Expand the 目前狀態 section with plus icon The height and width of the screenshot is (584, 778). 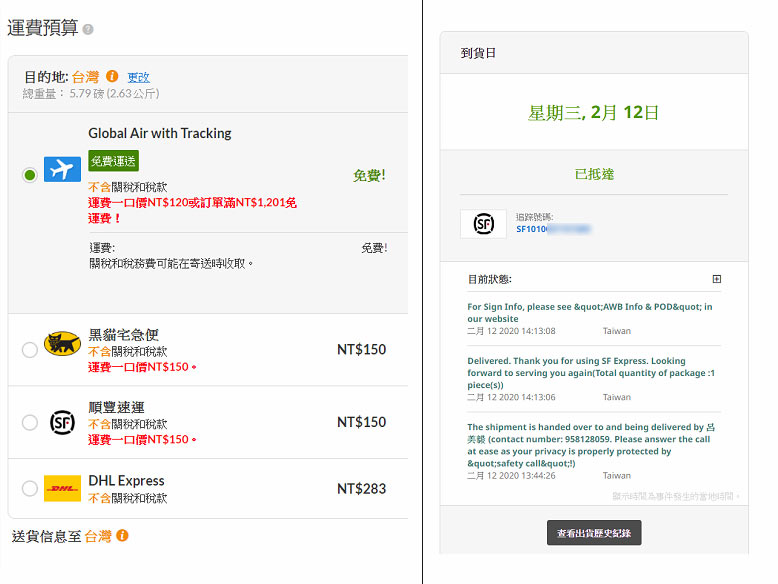click(x=716, y=279)
